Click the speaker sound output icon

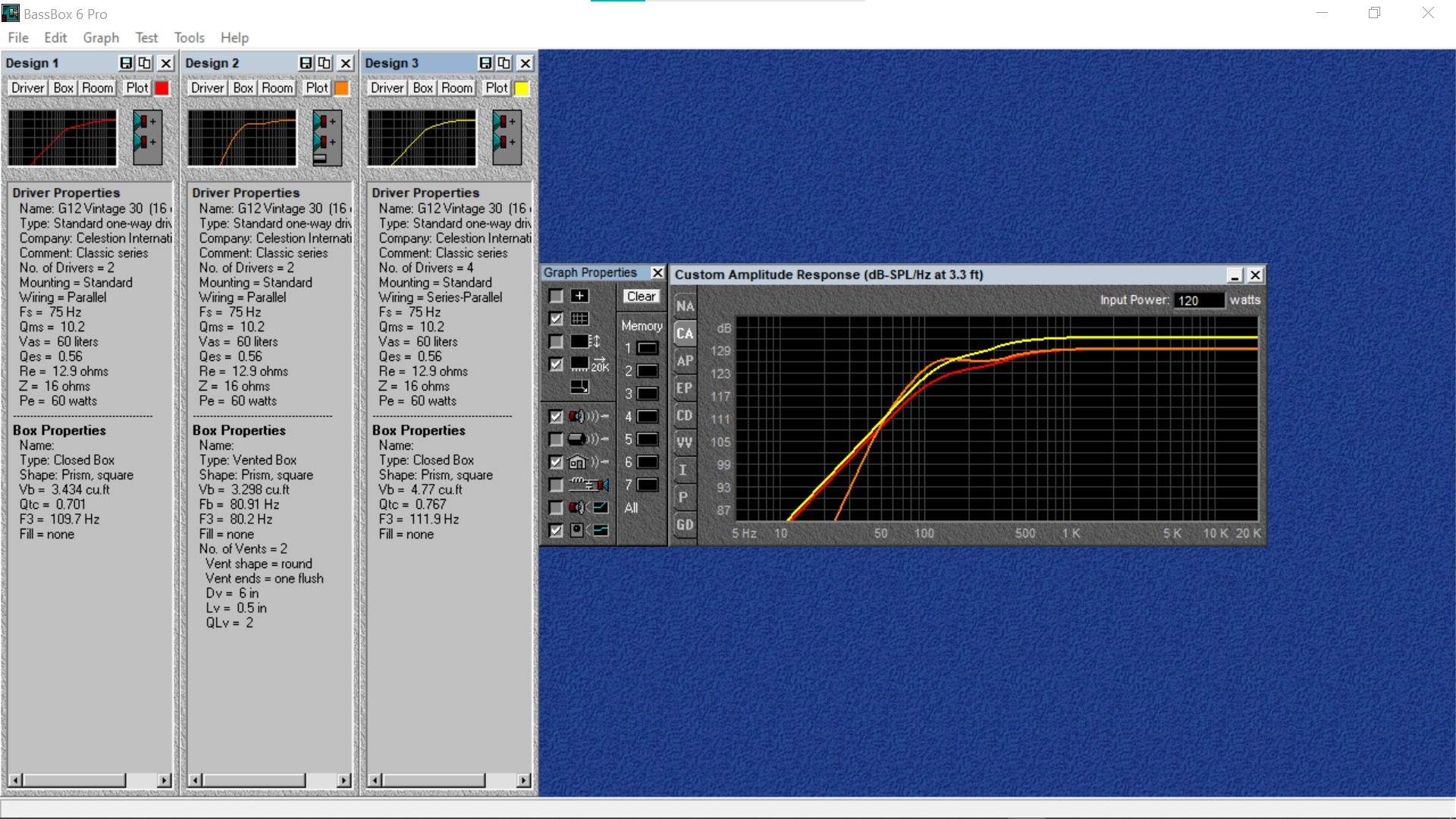click(589, 416)
